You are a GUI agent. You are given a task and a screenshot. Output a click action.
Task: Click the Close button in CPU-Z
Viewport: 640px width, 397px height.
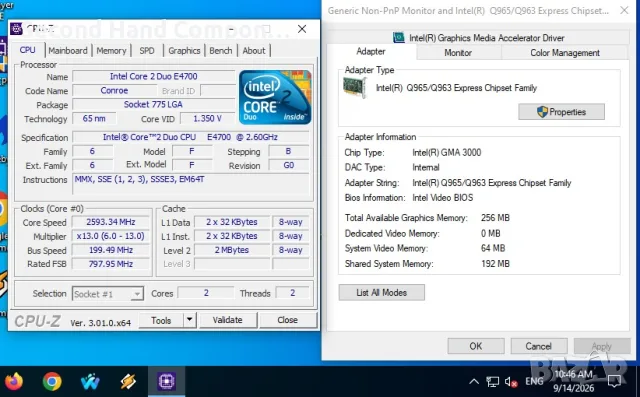pos(288,320)
